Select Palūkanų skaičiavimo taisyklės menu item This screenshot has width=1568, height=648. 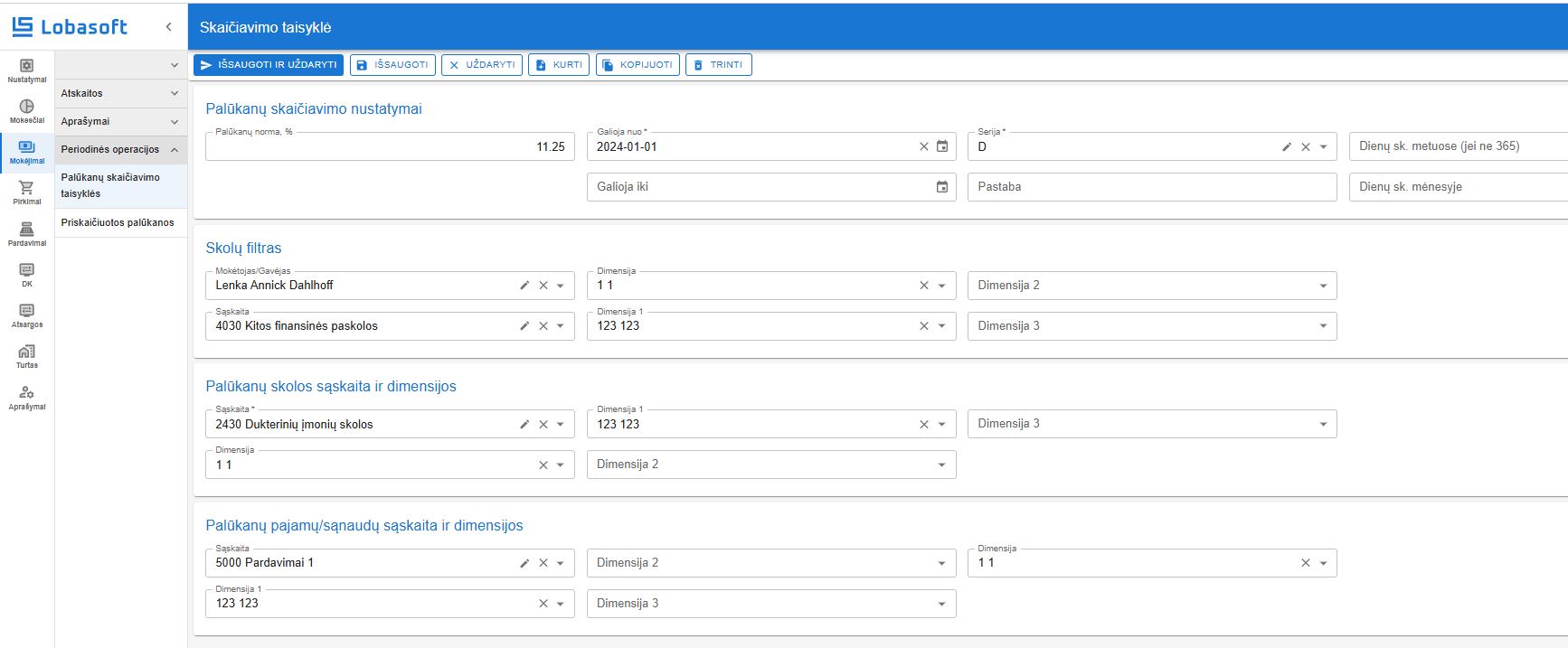click(x=110, y=185)
